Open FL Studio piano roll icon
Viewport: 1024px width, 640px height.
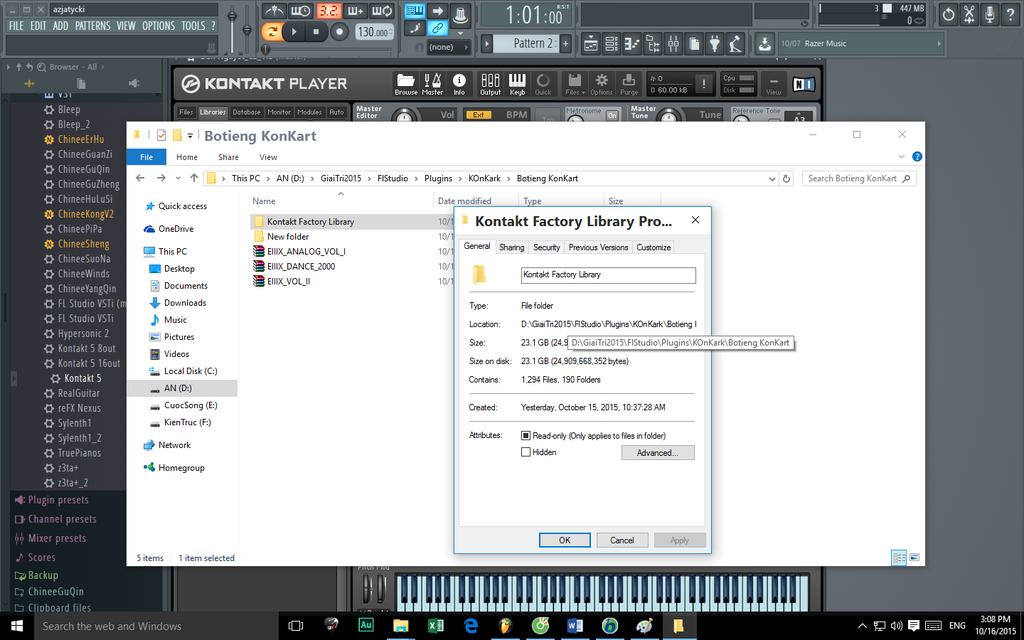(x=632, y=44)
